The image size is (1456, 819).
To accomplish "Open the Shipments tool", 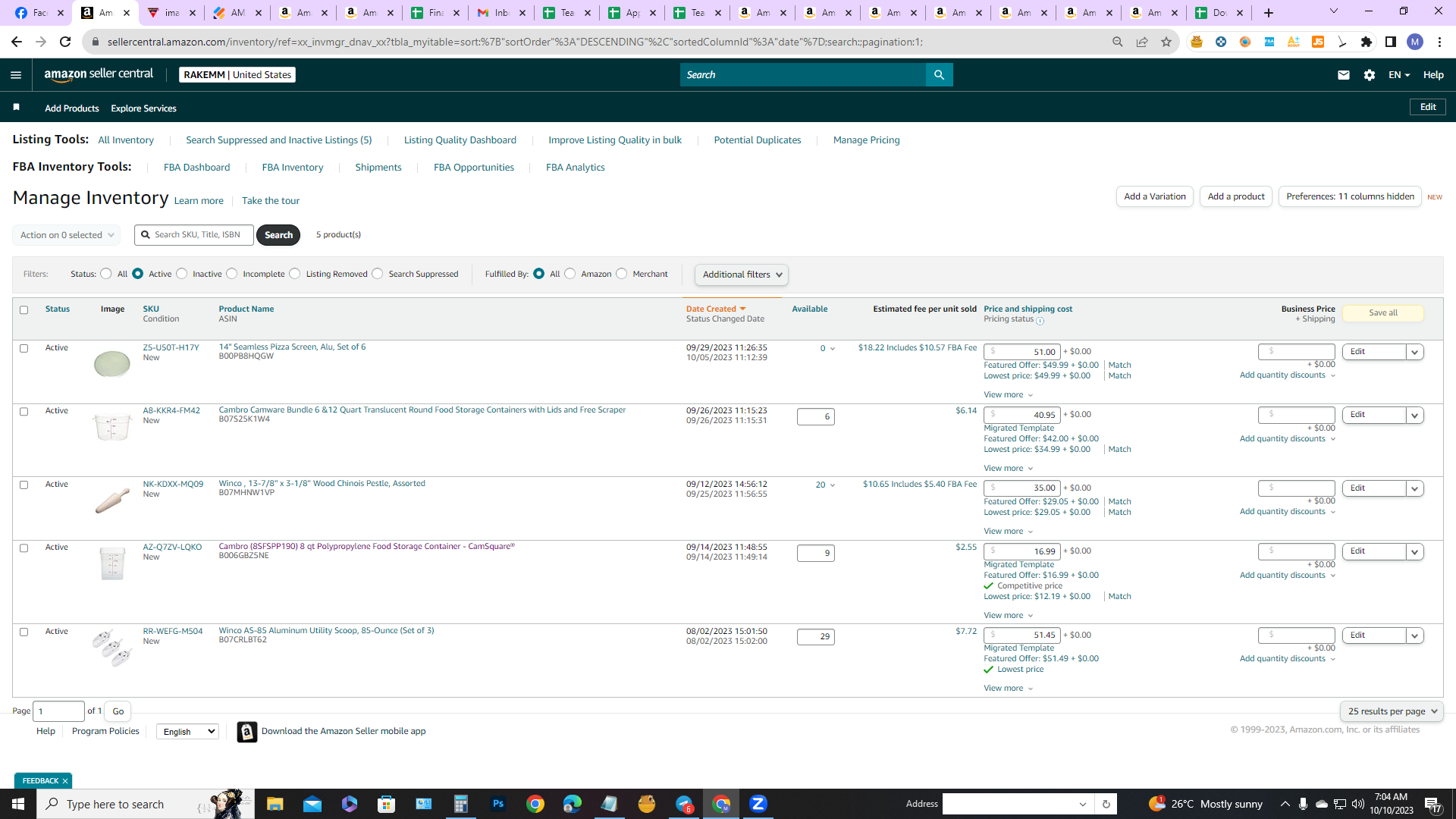I will (x=378, y=168).
